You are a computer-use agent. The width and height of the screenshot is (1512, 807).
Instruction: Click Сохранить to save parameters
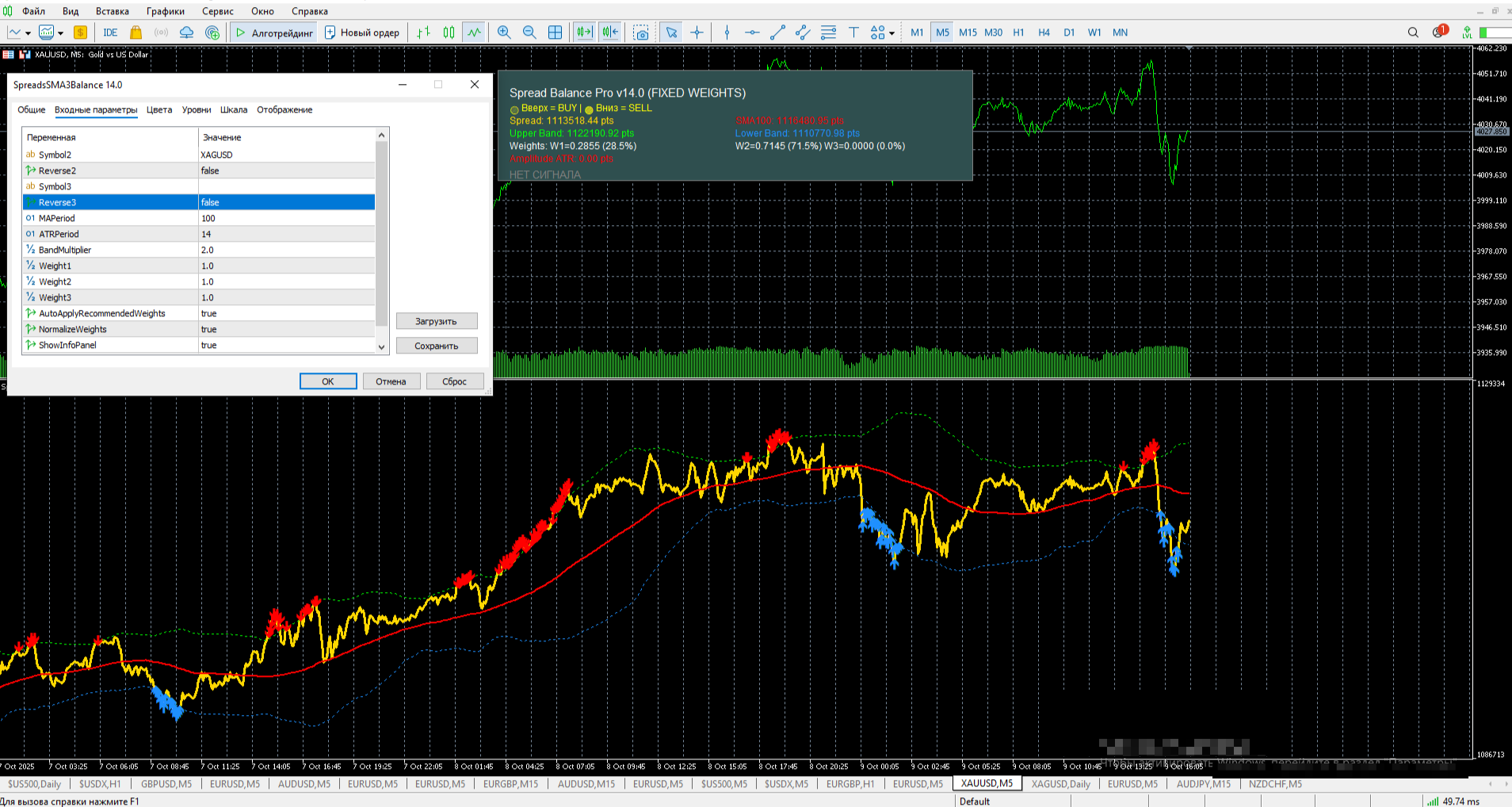tap(437, 346)
